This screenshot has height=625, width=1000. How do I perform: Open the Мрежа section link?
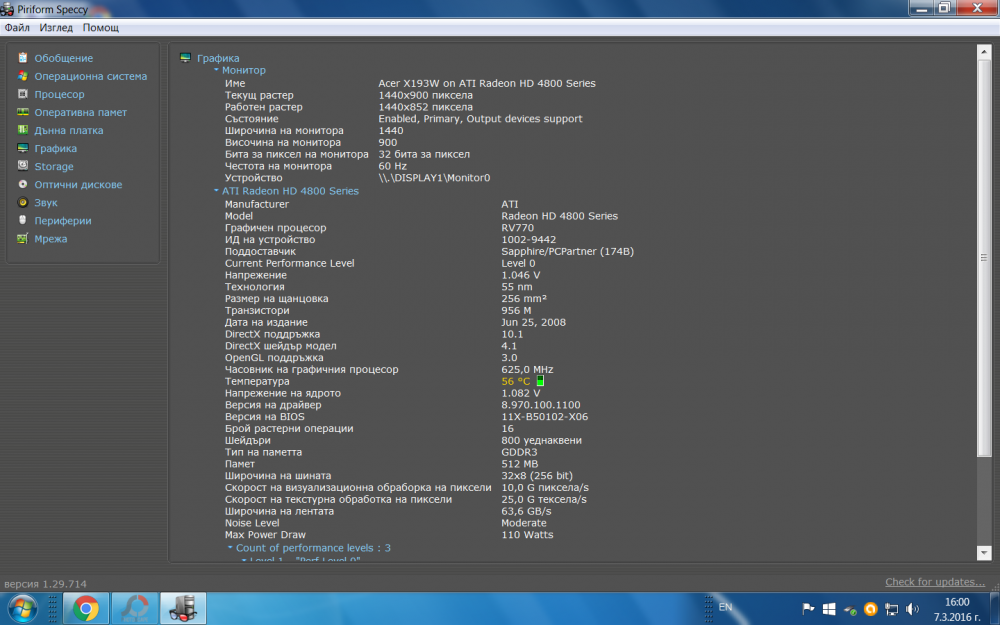click(51, 239)
